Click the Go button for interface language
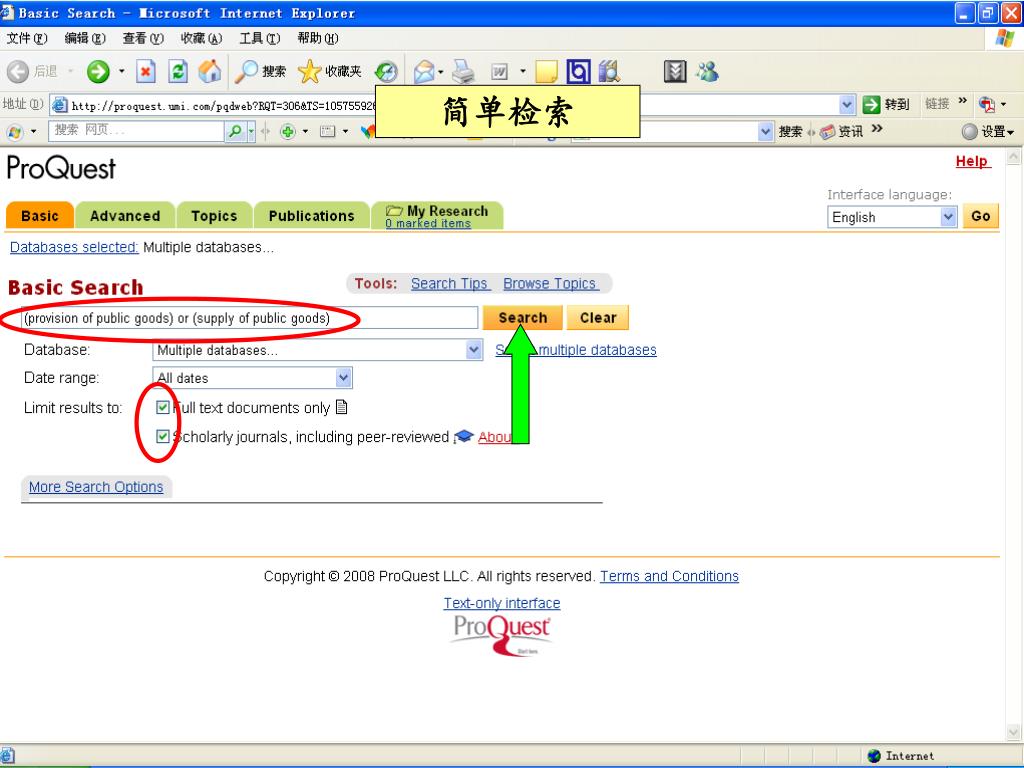Image resolution: width=1024 pixels, height=768 pixels. pyautogui.click(x=980, y=216)
